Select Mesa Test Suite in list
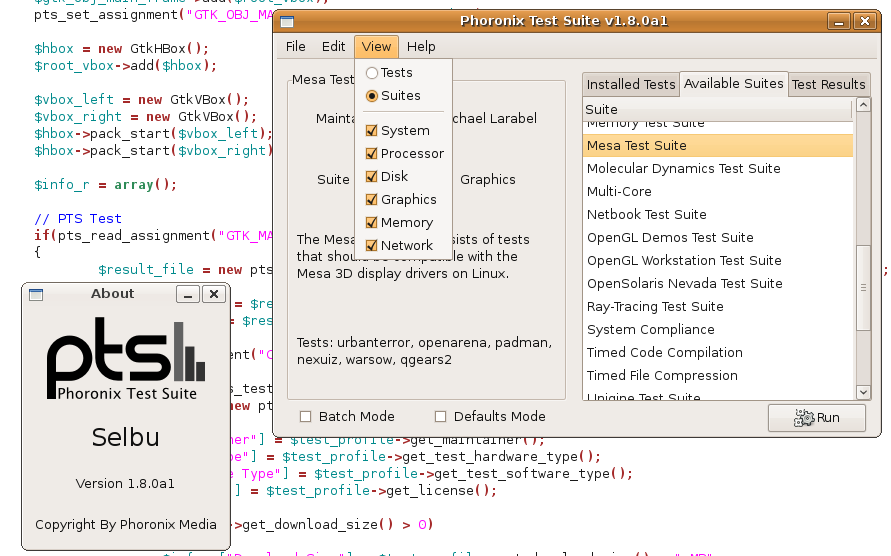 click(718, 146)
